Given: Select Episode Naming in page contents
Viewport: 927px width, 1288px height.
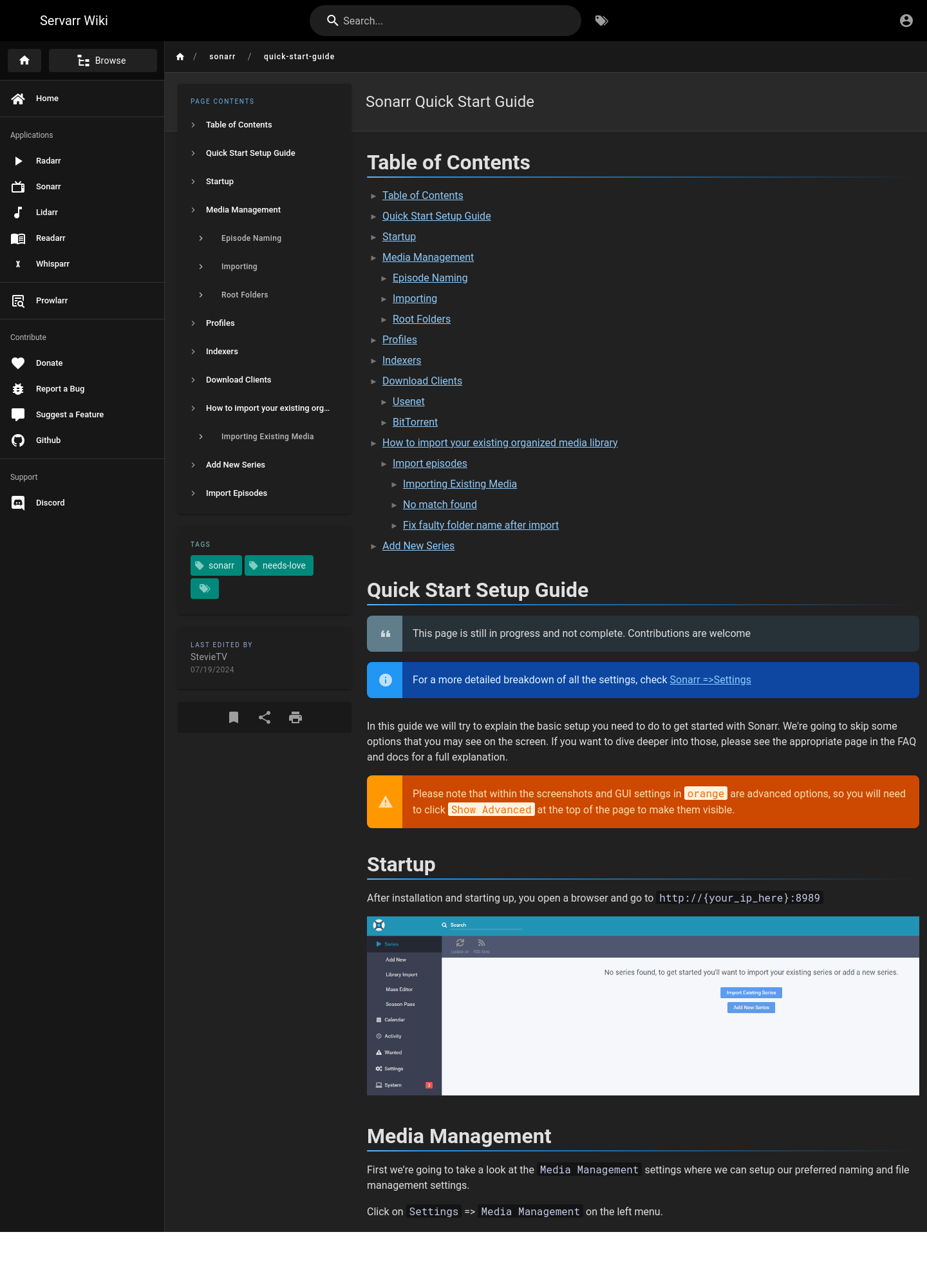Looking at the screenshot, I should [251, 238].
